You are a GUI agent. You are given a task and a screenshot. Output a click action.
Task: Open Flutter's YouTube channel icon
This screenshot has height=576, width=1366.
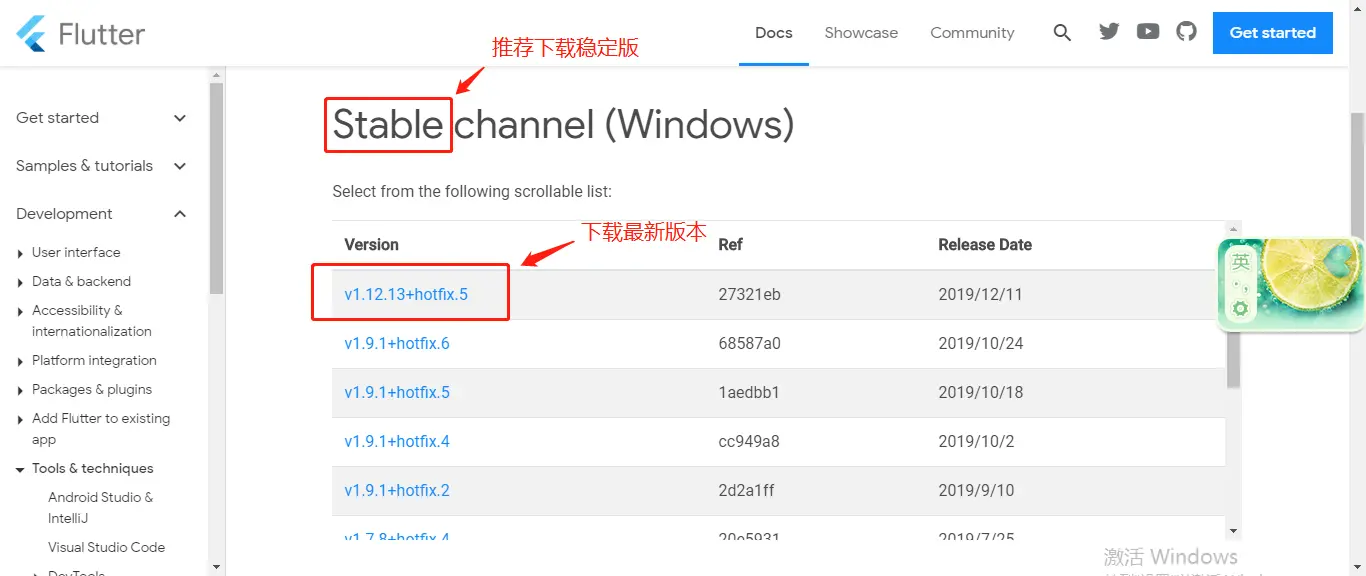pos(1148,32)
